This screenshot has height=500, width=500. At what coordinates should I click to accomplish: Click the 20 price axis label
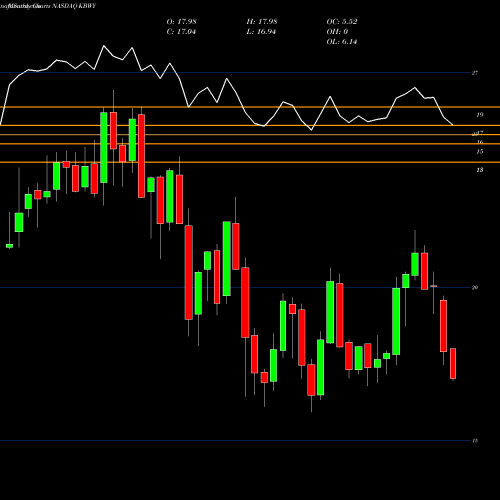(x=475, y=288)
